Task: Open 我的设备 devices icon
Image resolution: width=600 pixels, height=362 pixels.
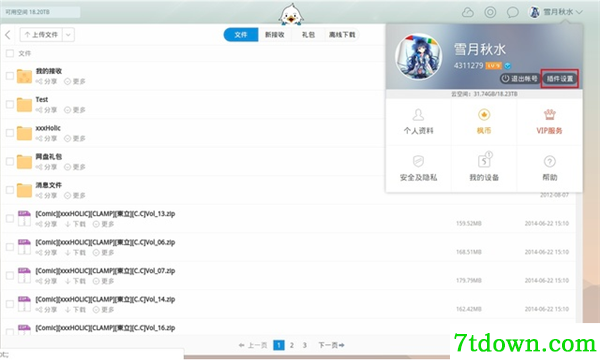Action: [484, 160]
